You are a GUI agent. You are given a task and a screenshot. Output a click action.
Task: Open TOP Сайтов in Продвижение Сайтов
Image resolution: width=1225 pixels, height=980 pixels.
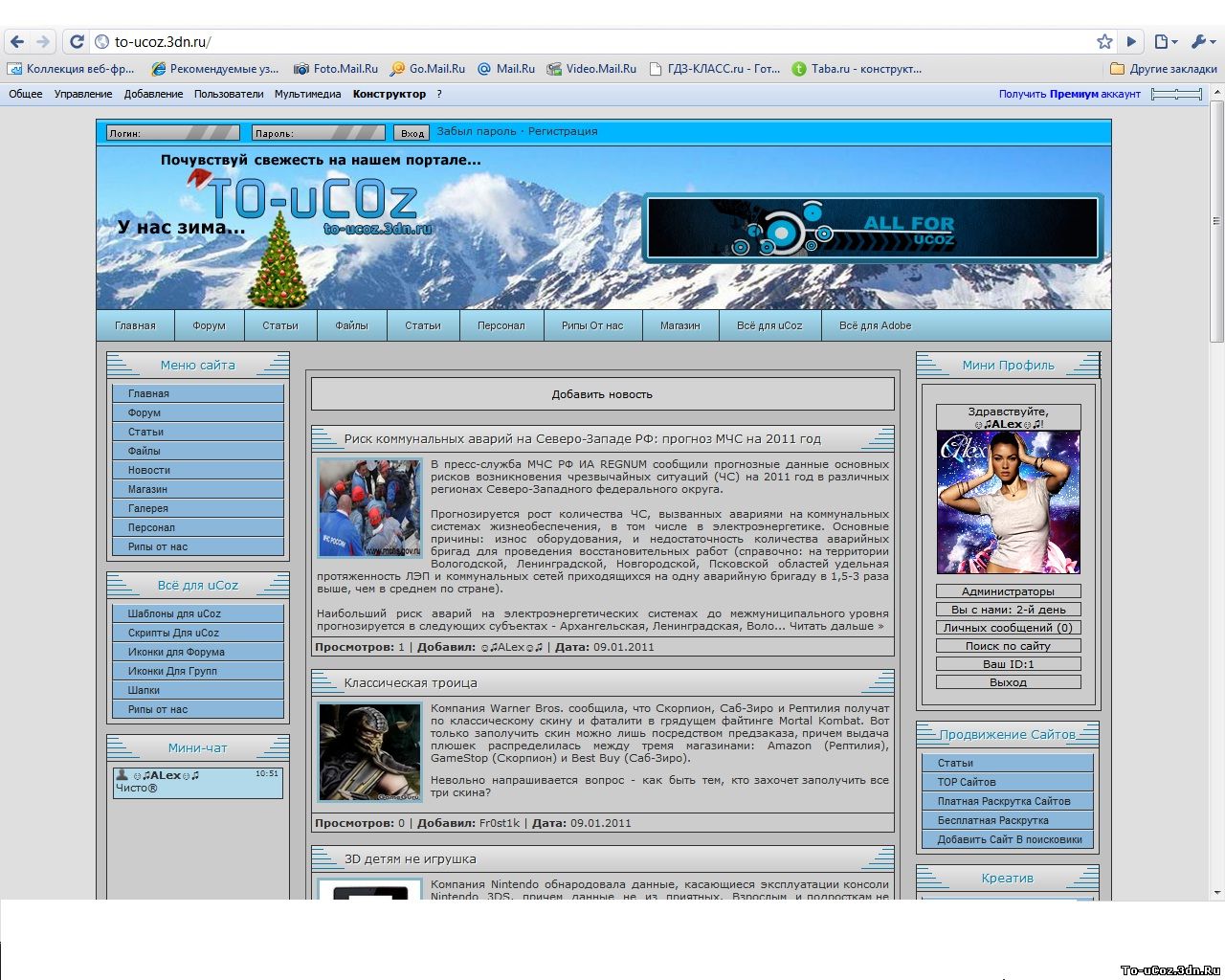coord(1008,782)
